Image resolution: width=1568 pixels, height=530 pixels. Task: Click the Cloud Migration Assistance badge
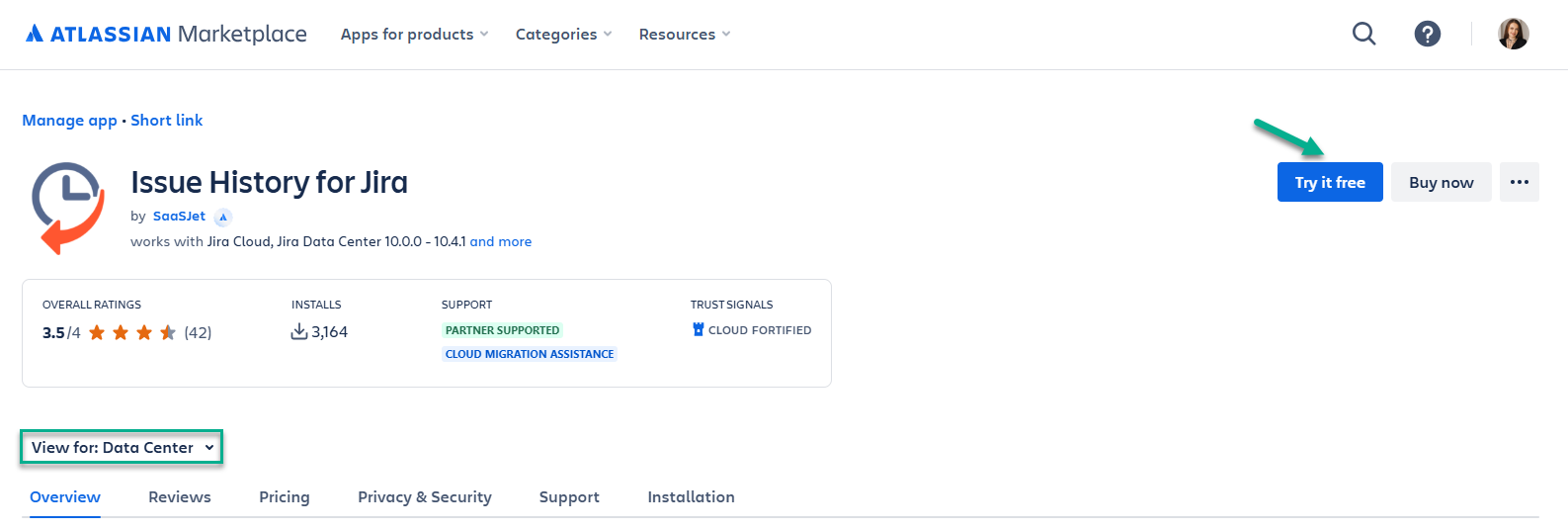click(530, 354)
